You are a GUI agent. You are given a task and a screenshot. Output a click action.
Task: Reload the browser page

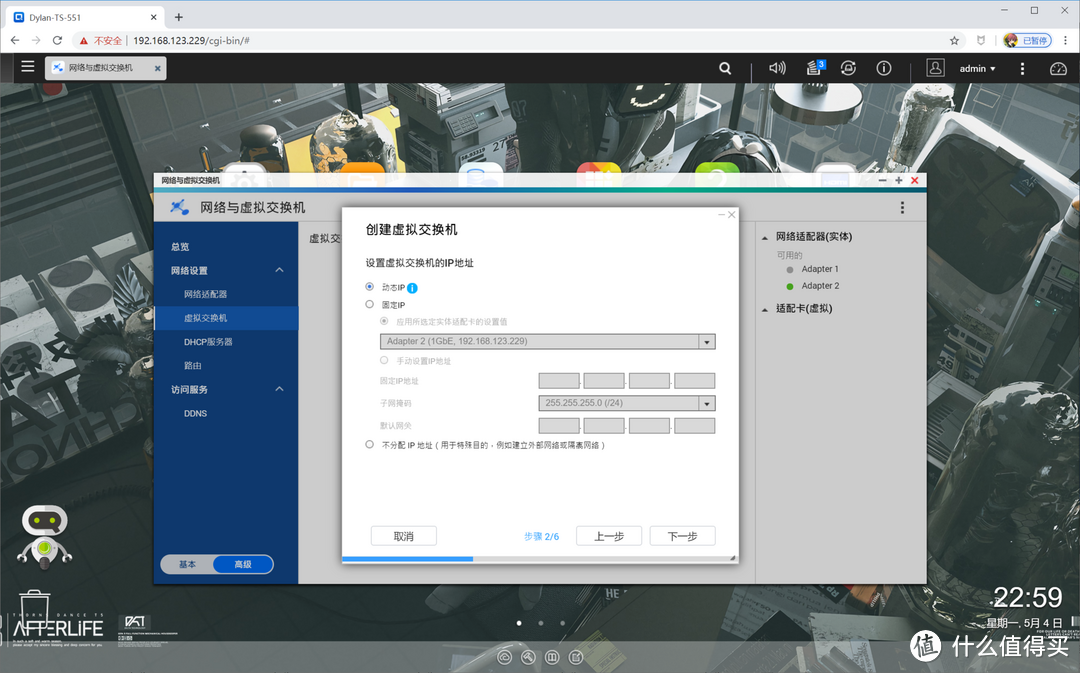pos(57,41)
